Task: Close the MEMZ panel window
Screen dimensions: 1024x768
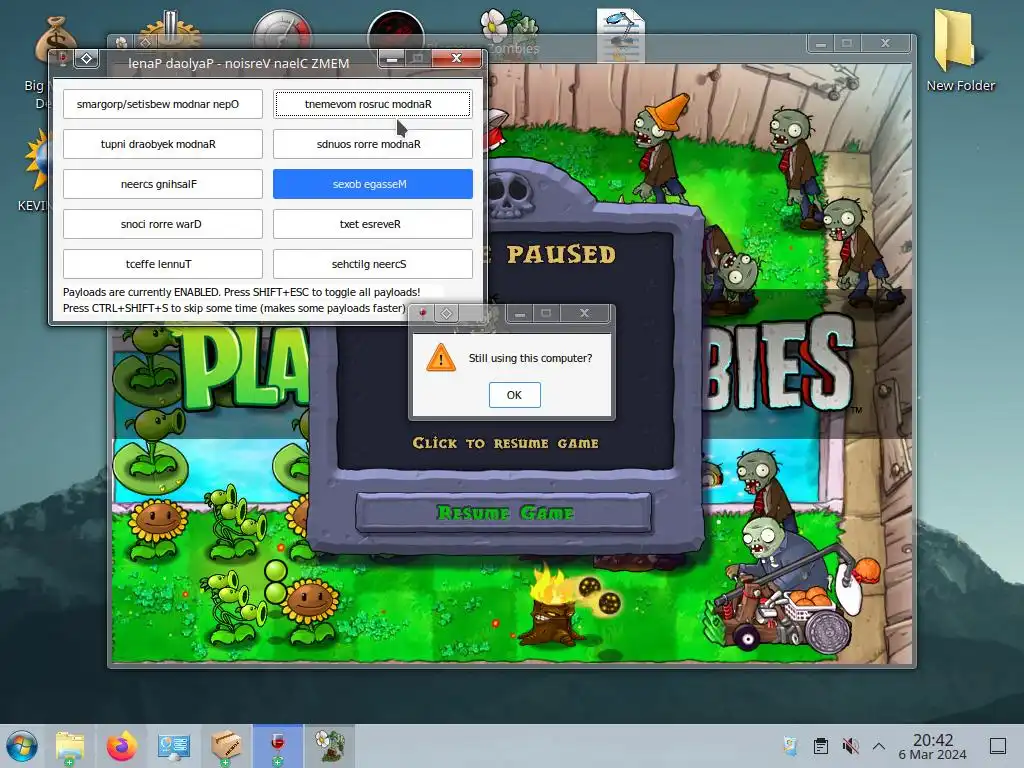Action: pyautogui.click(x=456, y=59)
